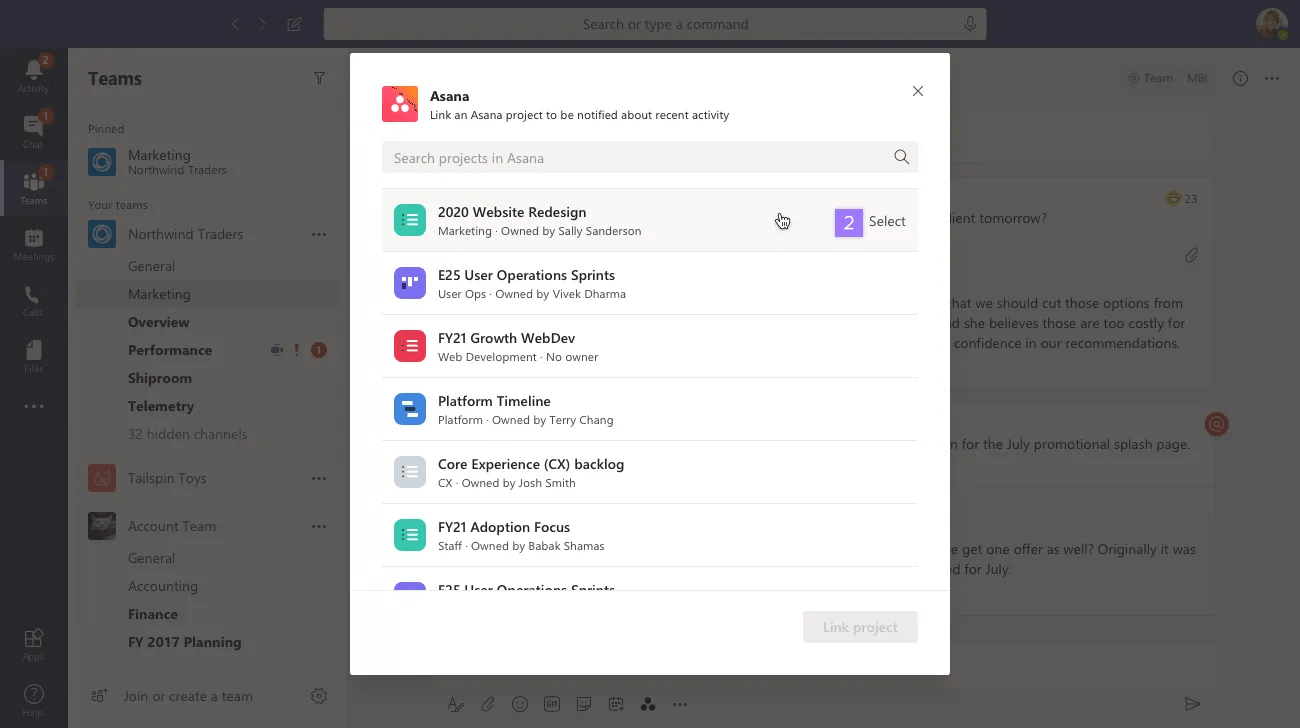The width and height of the screenshot is (1300, 728).
Task: Open more options for Tailspin Toys
Action: point(319,478)
